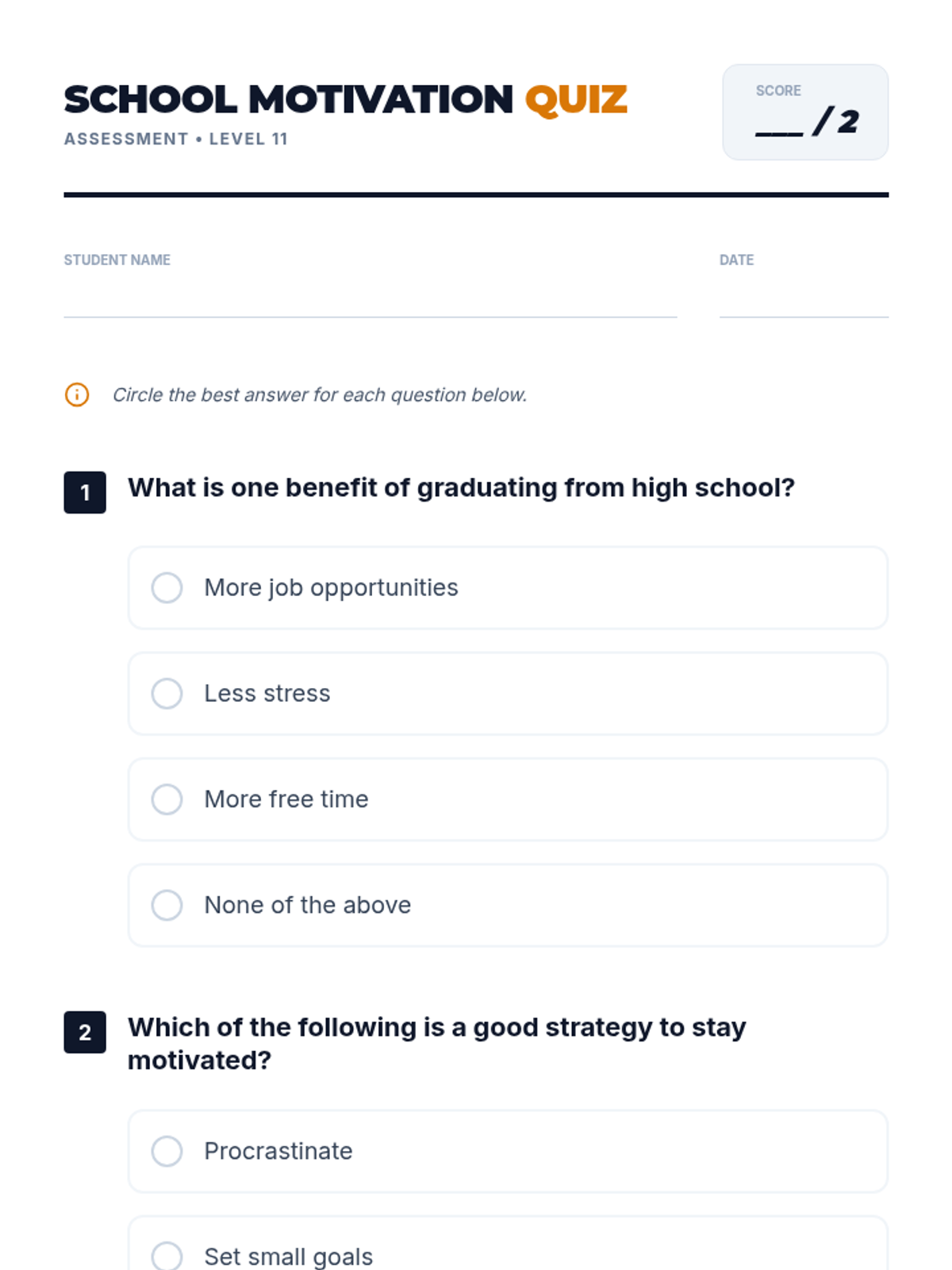Click the 'Assessment • Level 11' subtitle
This screenshot has height=1270, width=952.
pos(175,139)
